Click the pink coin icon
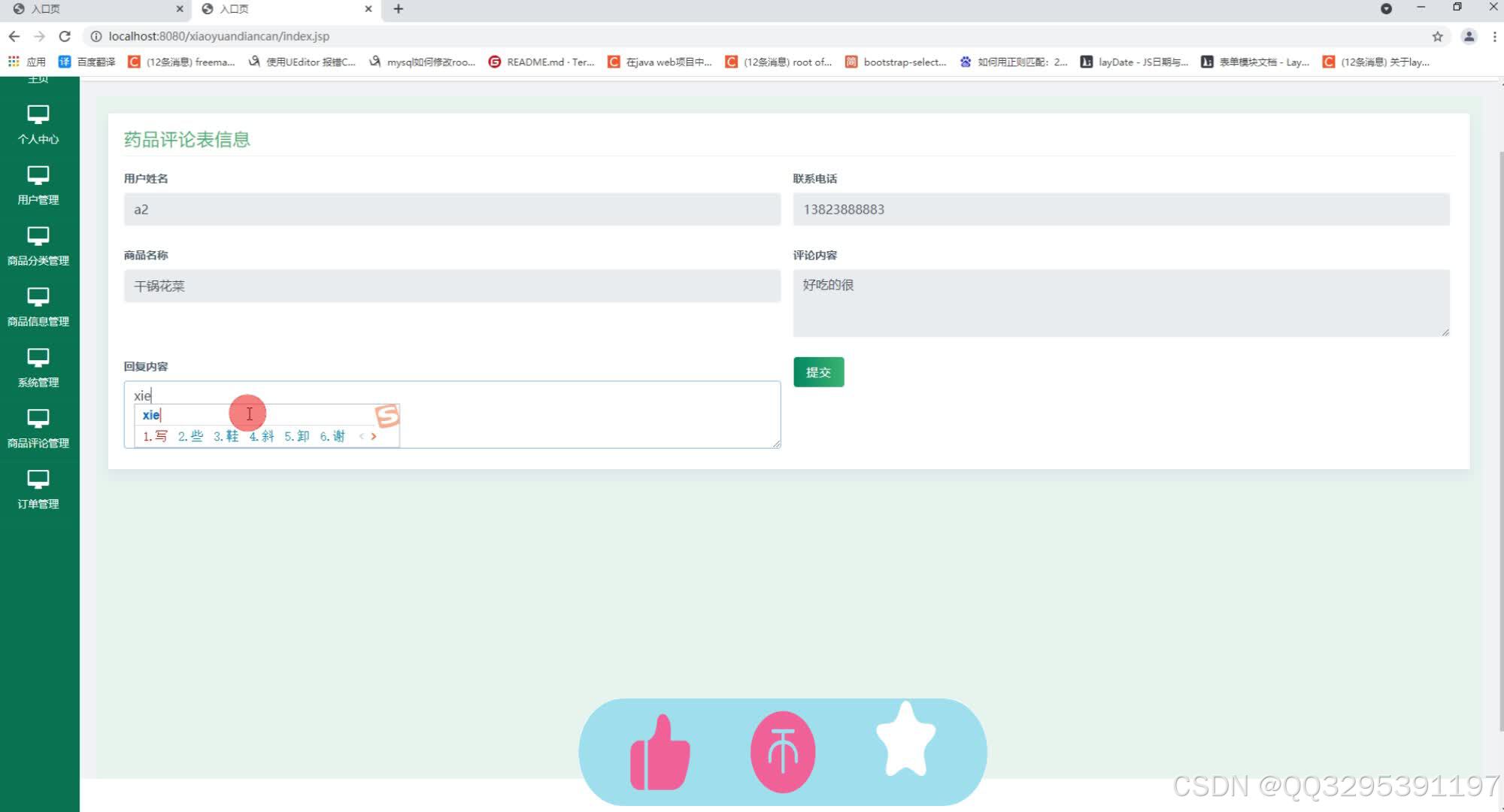1504x812 pixels. 783,752
